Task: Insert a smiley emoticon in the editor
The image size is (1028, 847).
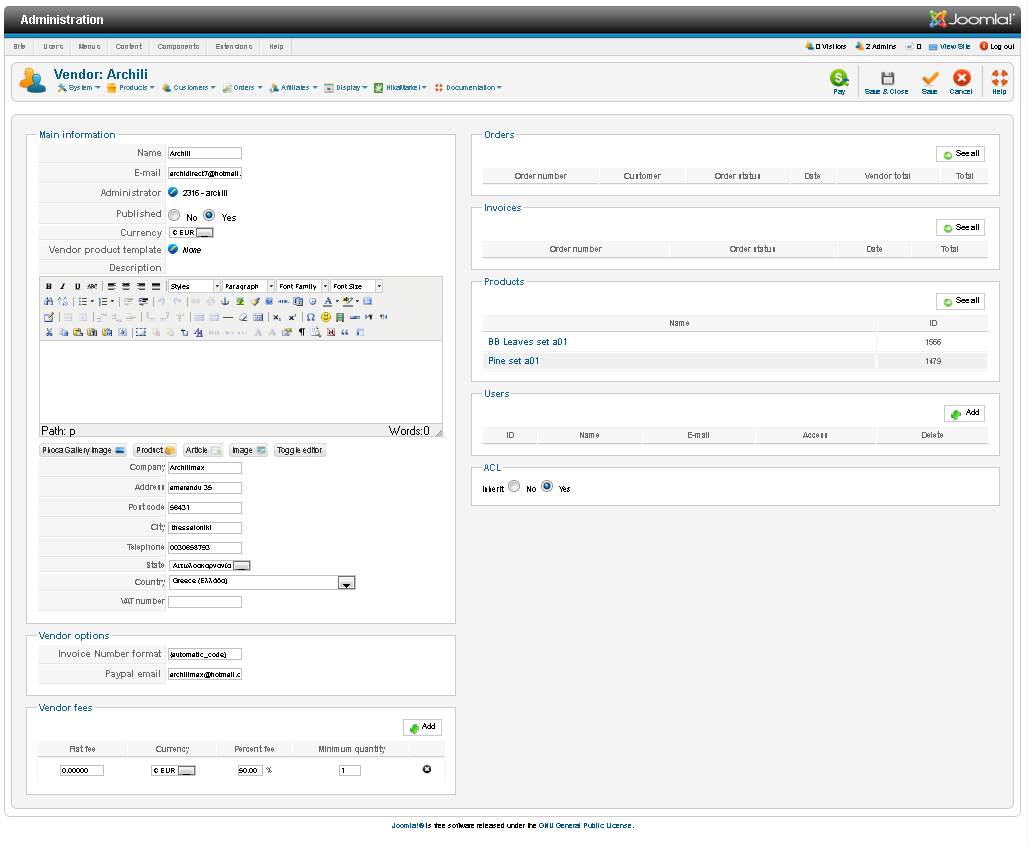Action: (325, 317)
